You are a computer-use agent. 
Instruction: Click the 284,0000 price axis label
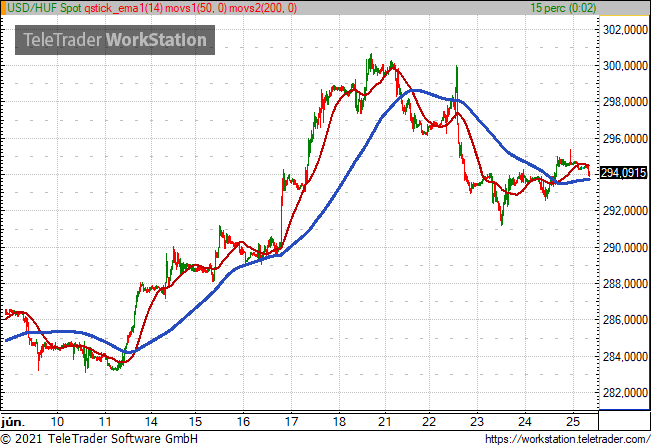click(x=625, y=356)
